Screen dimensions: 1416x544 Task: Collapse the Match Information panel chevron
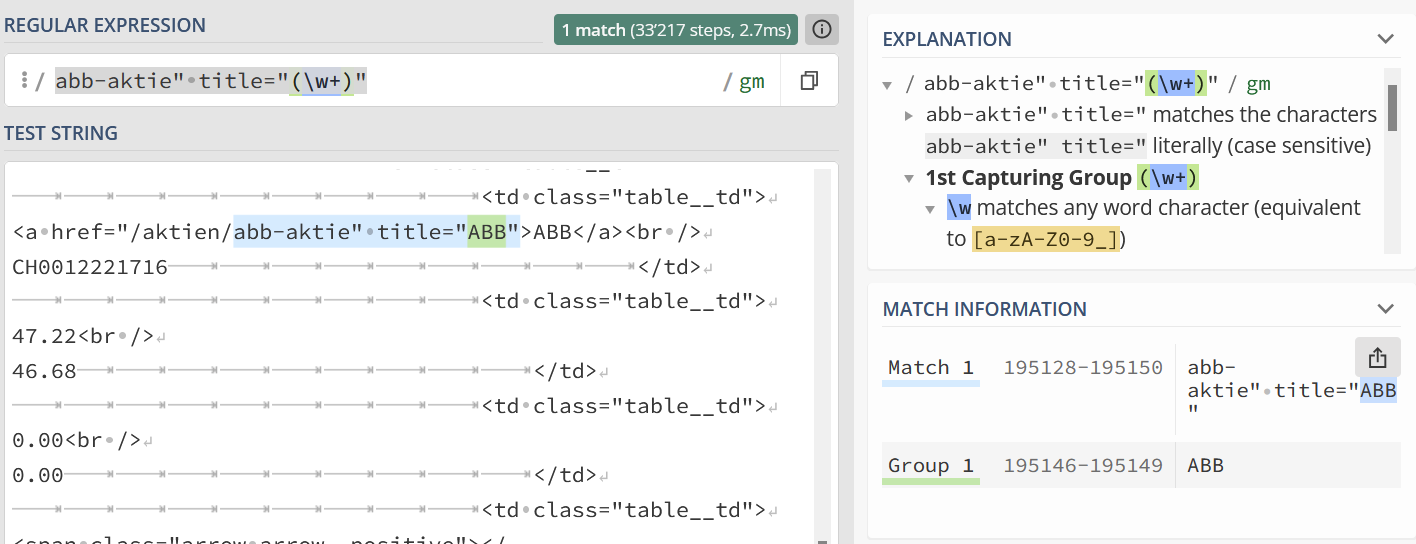point(1385,309)
